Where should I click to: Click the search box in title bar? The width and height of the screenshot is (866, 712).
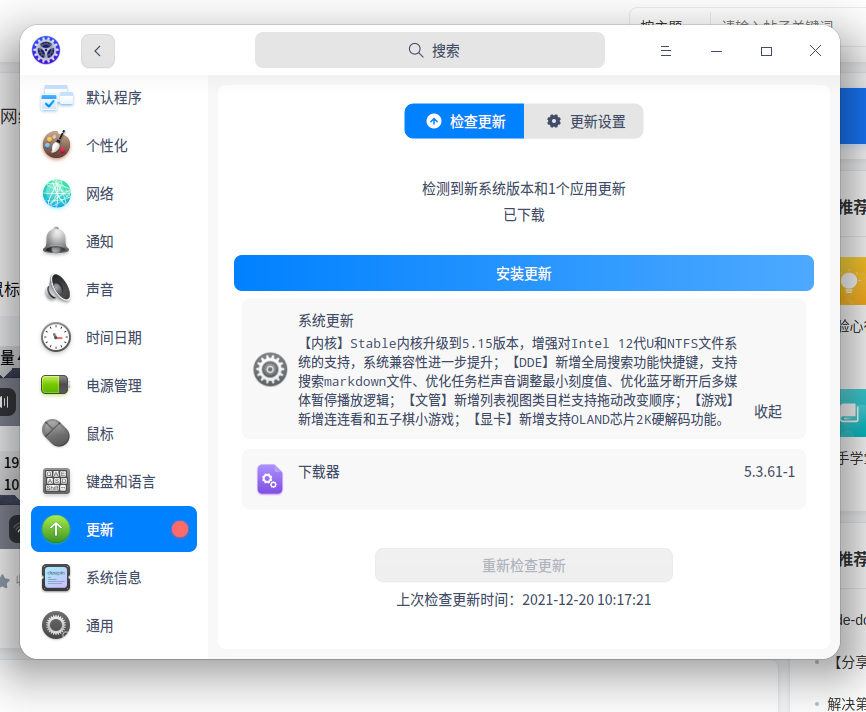(430, 51)
